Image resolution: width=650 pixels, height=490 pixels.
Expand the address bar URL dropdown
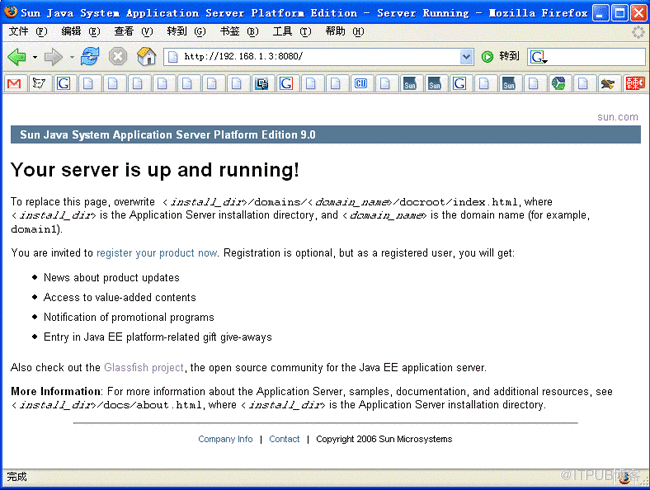click(x=466, y=56)
